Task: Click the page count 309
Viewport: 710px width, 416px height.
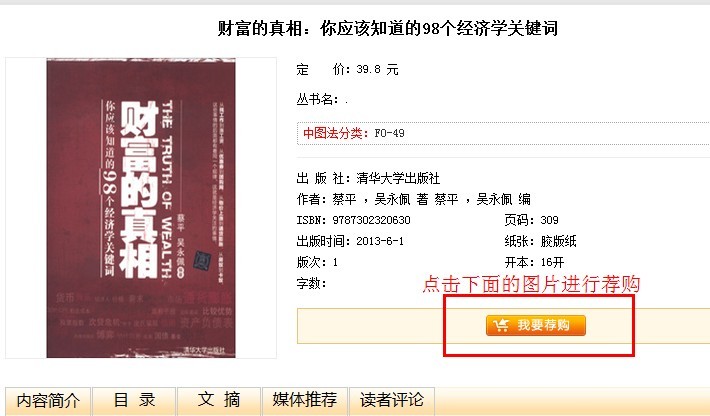Action: click(x=549, y=220)
